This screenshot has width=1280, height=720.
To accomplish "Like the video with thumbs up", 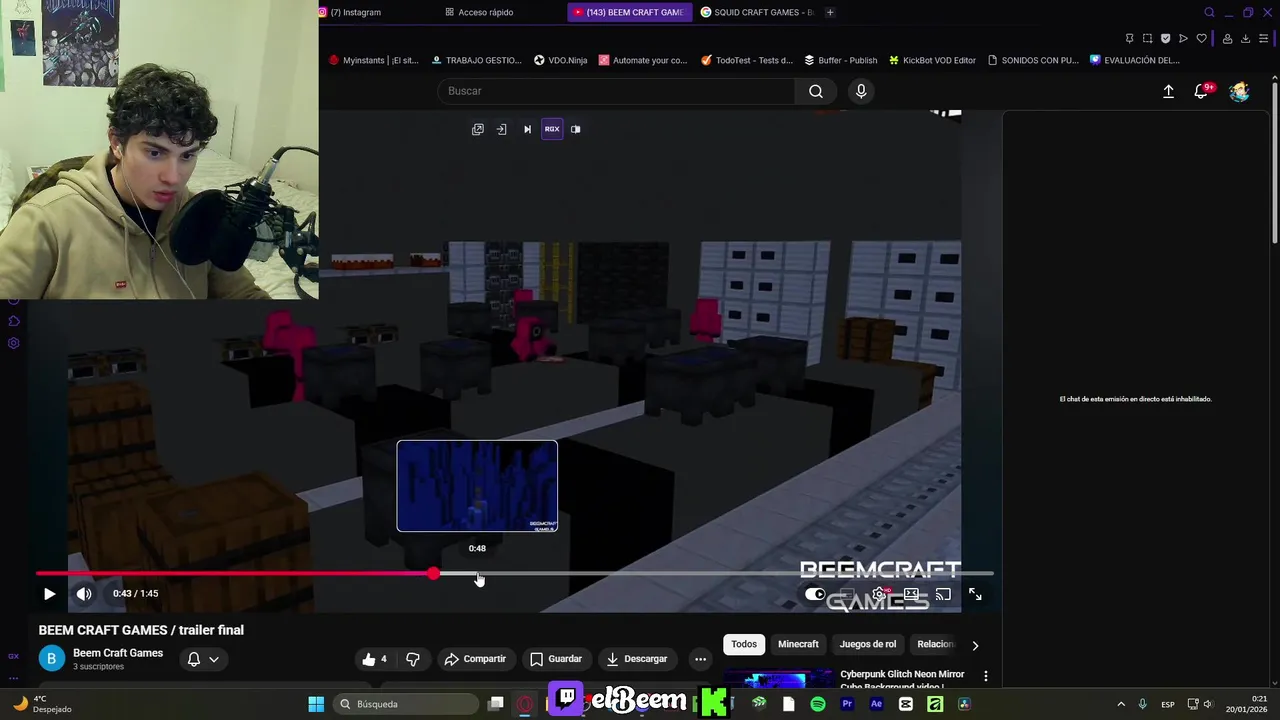I will (375, 659).
